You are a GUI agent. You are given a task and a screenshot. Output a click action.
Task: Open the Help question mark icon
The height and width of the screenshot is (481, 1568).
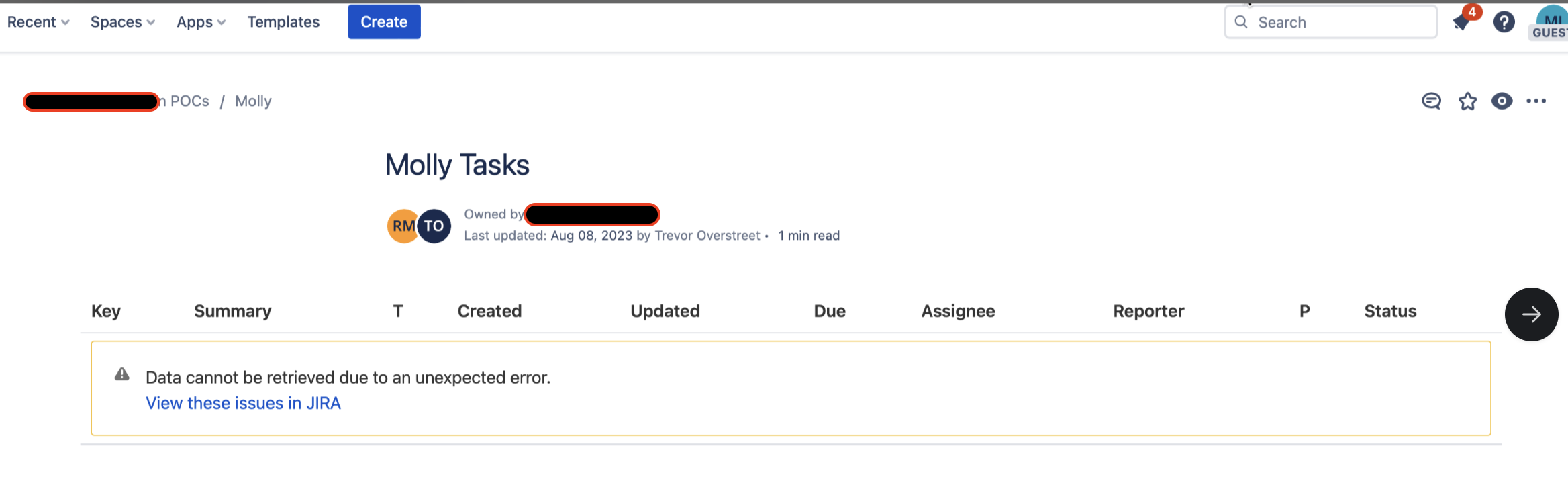pos(1504,22)
